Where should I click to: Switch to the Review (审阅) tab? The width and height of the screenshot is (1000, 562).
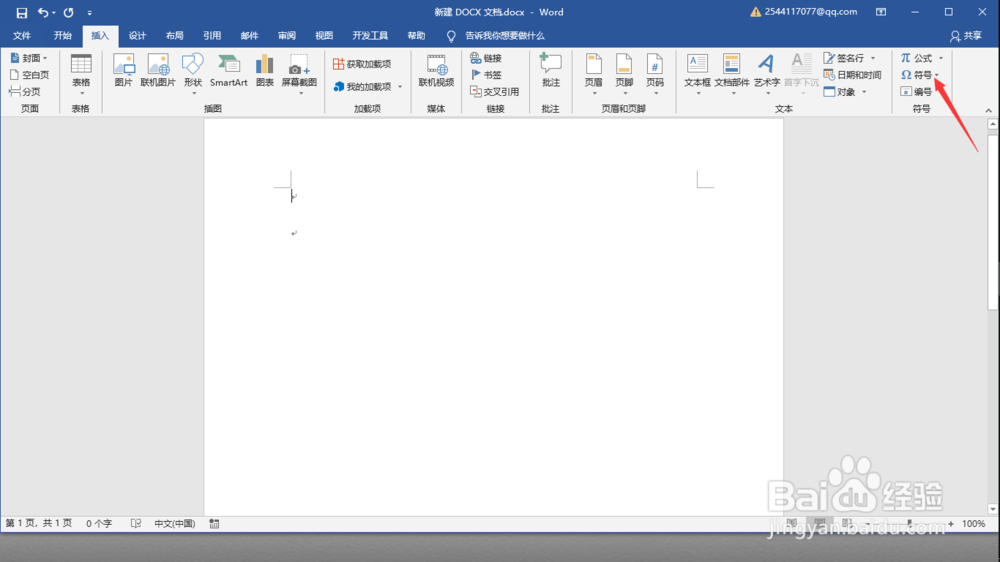click(x=286, y=36)
